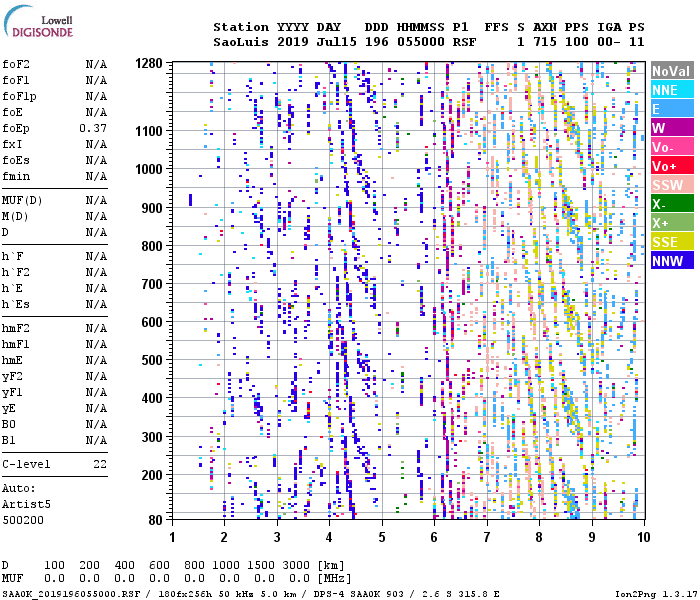Viewport: 700px width, 600px height.
Task: Select the NoVal legend swatch
Action: (x=672, y=71)
